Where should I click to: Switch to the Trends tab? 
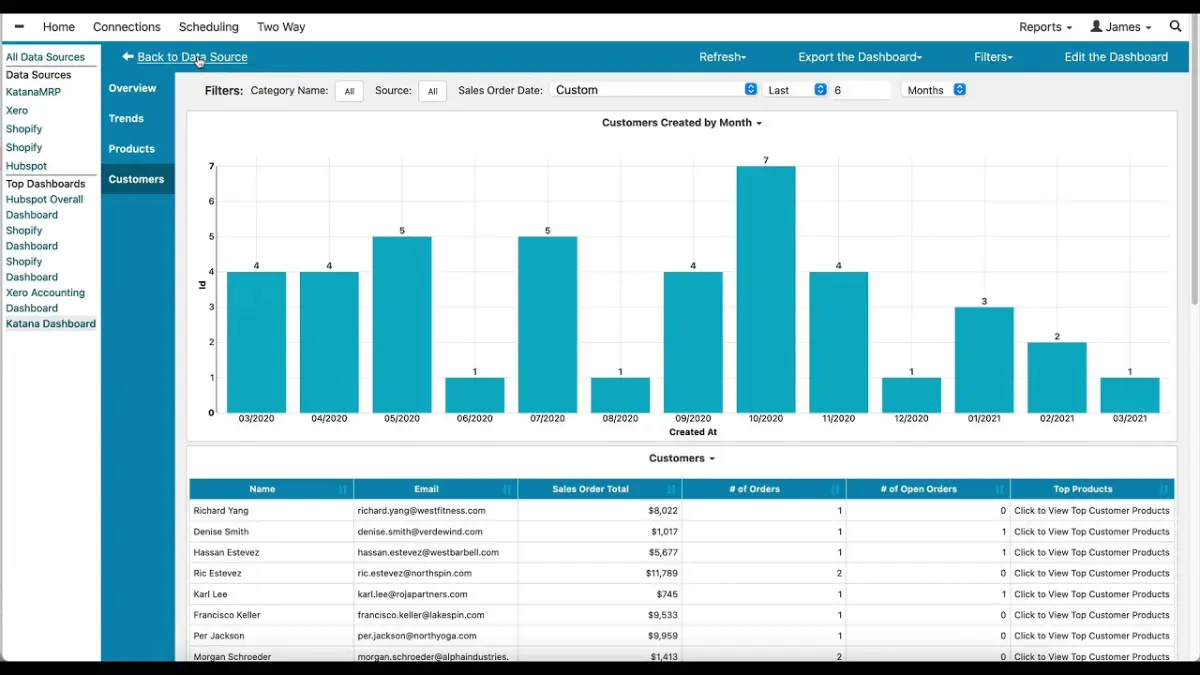coord(126,118)
